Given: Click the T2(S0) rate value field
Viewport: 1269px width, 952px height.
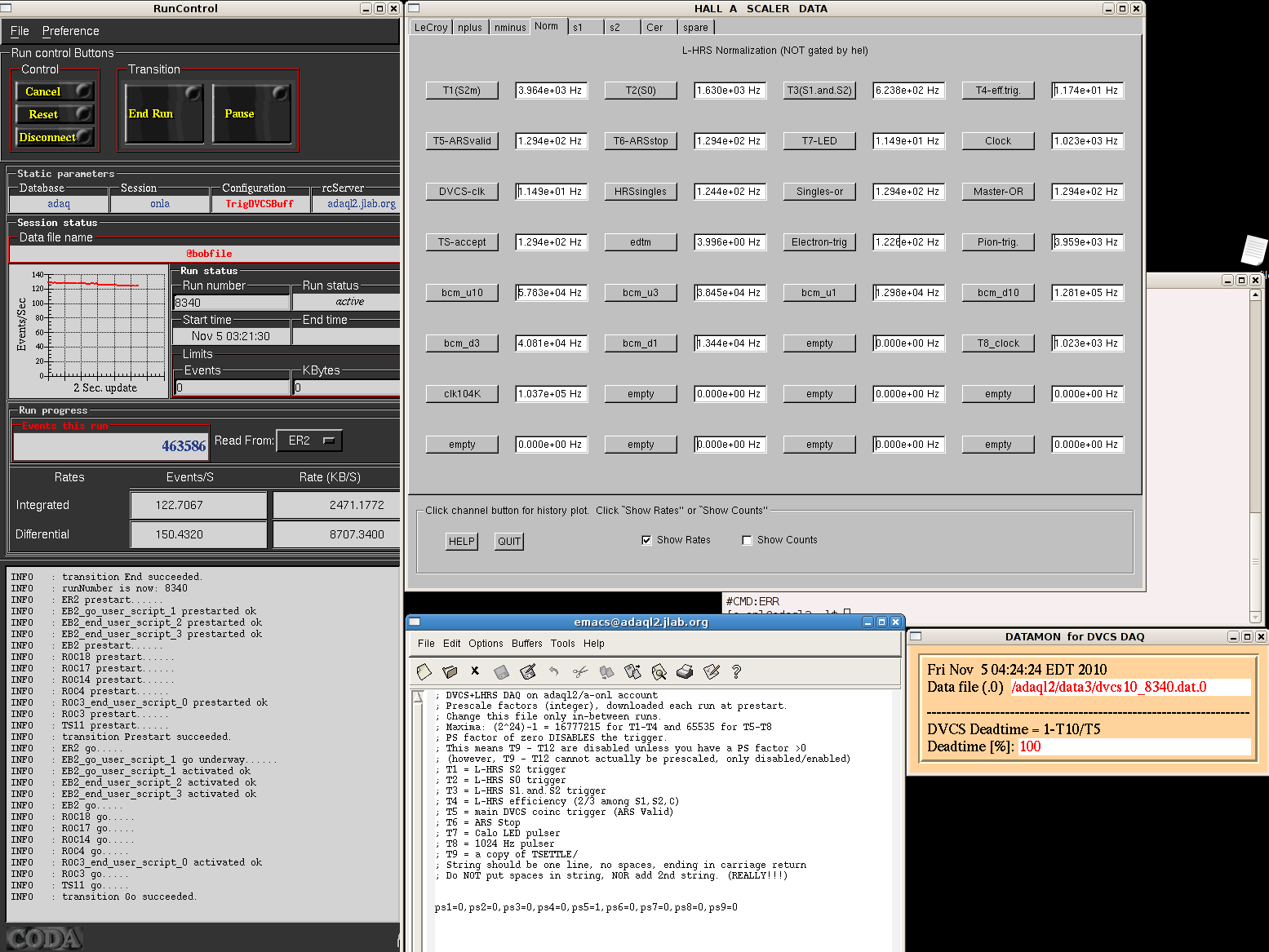Looking at the screenshot, I should pos(730,91).
